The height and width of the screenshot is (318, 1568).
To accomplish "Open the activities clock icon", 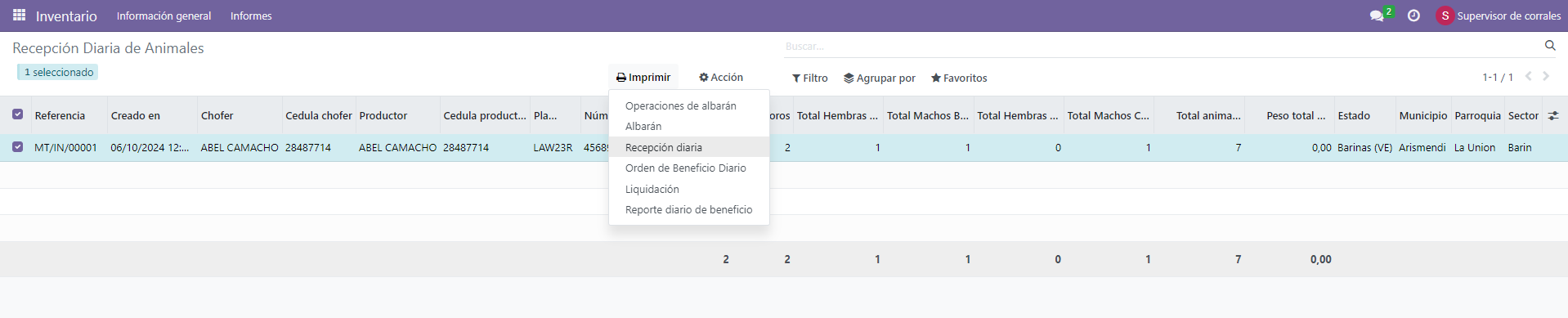I will 1413,16.
